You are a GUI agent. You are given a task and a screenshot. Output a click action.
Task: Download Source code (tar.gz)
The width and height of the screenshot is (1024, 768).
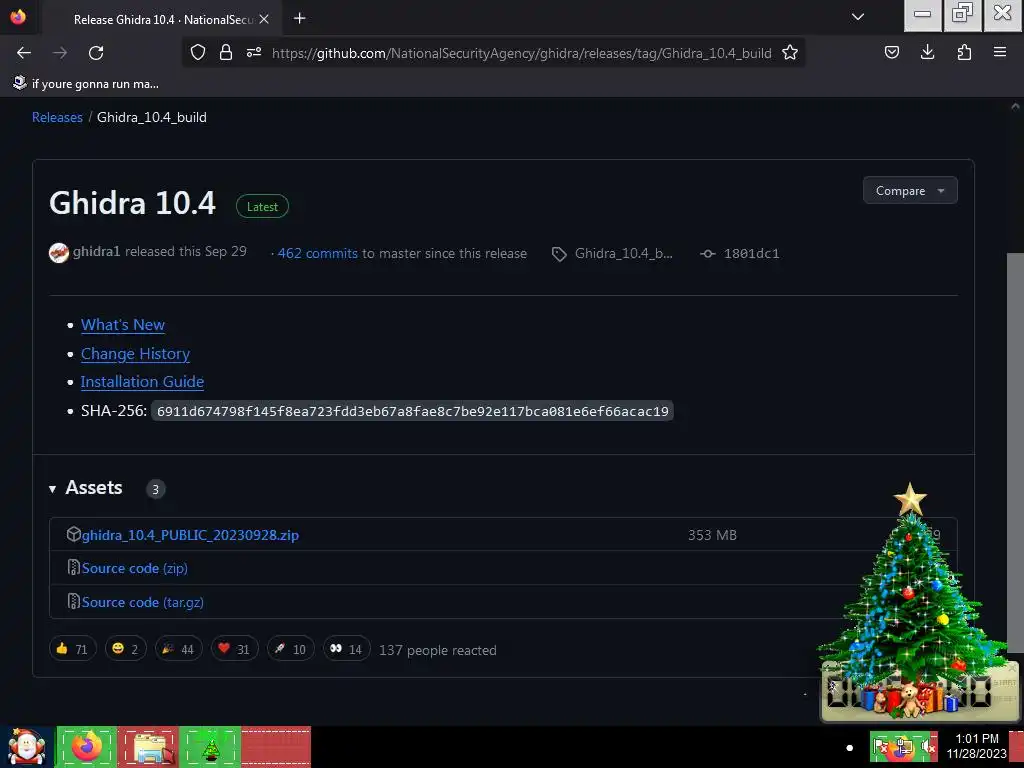[x=142, y=602]
